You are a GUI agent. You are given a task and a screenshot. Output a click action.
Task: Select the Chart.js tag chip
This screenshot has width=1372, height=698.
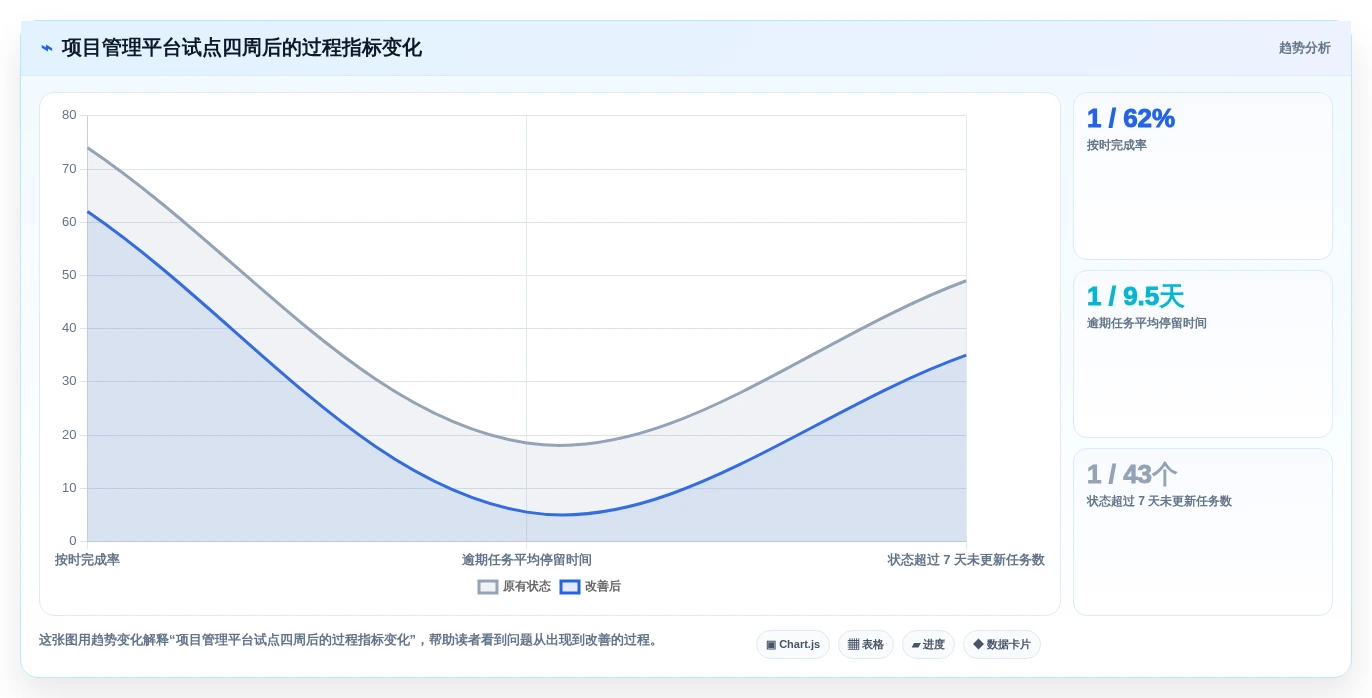pos(793,645)
